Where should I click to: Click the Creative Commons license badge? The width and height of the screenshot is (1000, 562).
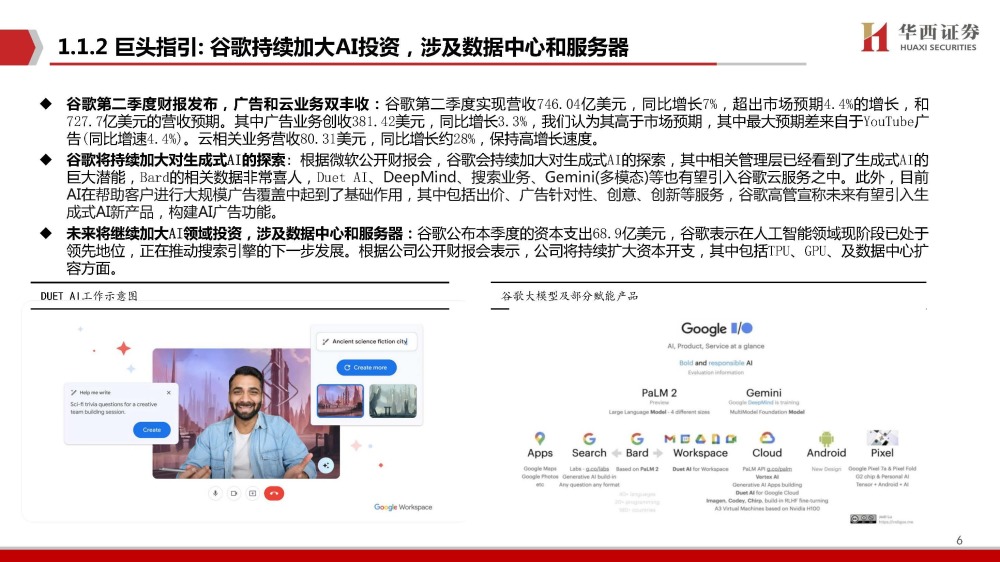pyautogui.click(x=863, y=519)
